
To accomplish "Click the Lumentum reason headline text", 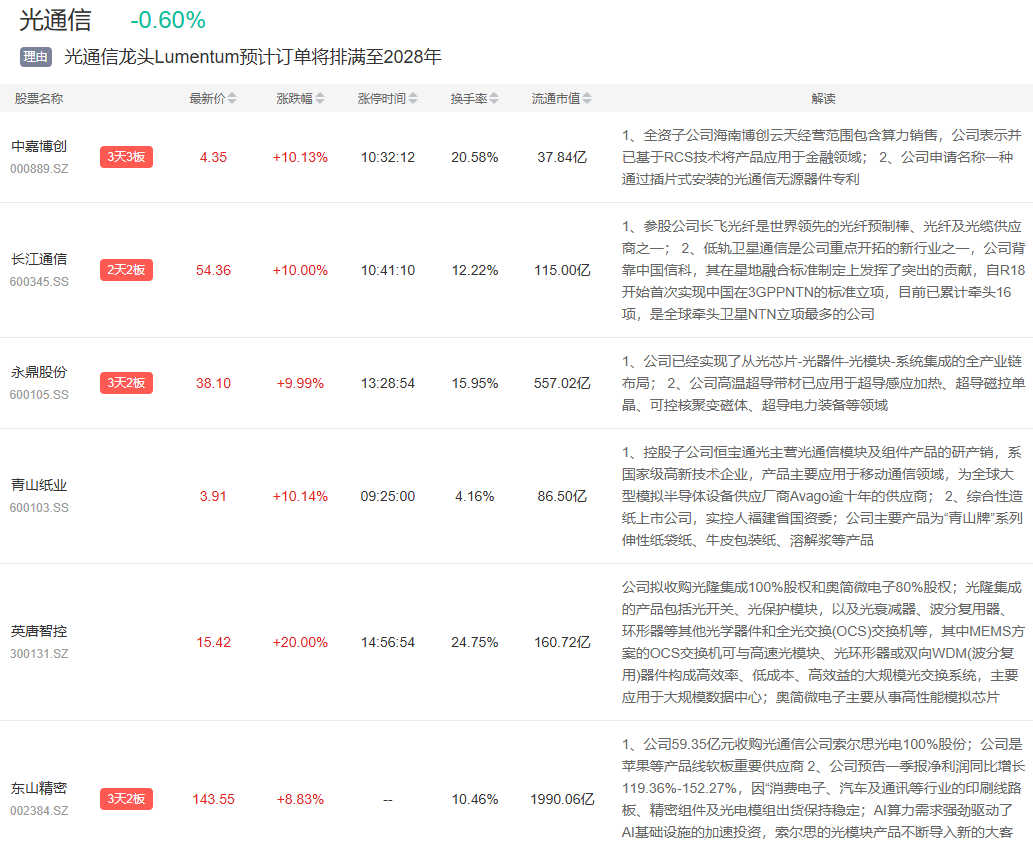I will point(253,57).
